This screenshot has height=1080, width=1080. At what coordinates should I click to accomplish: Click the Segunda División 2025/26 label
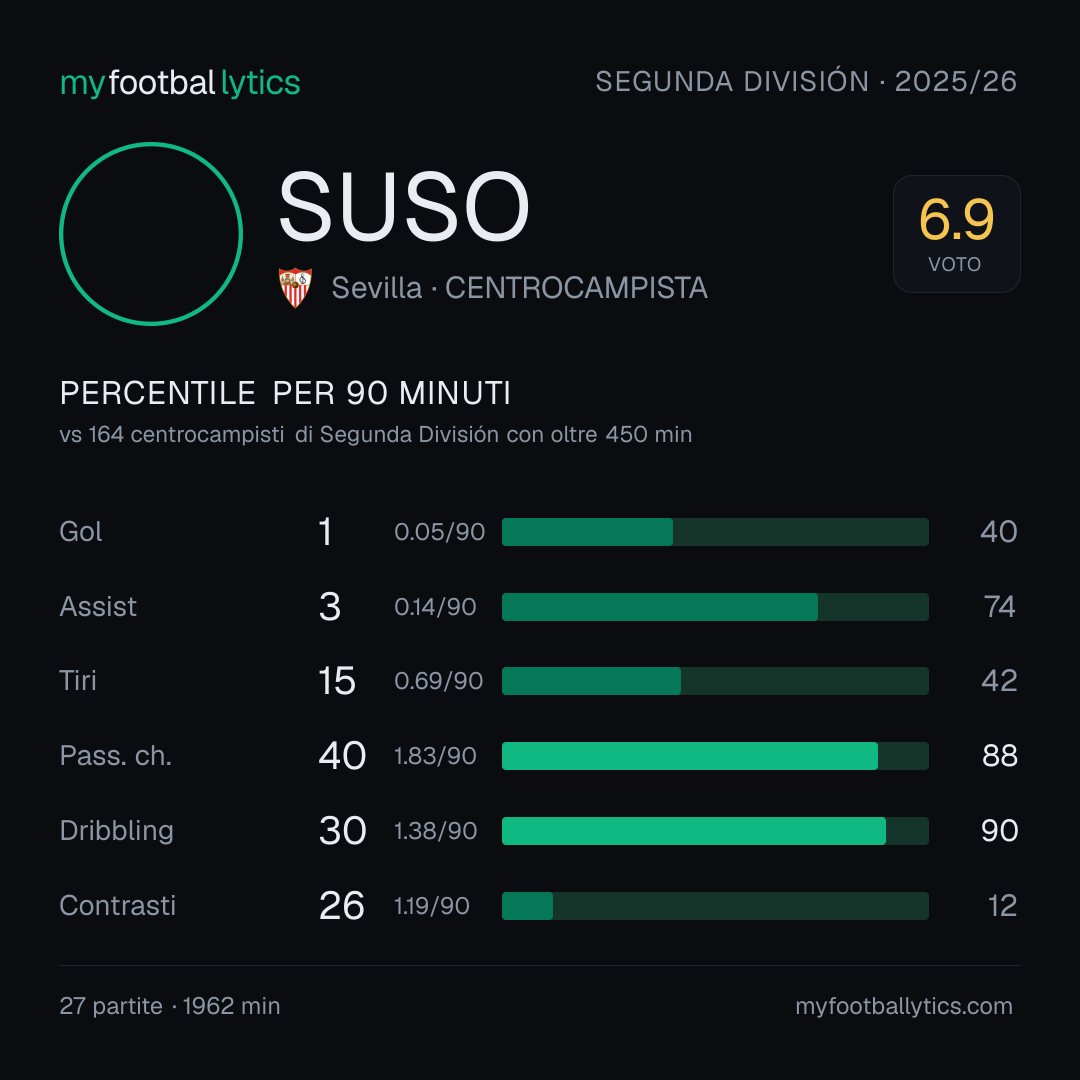point(806,81)
